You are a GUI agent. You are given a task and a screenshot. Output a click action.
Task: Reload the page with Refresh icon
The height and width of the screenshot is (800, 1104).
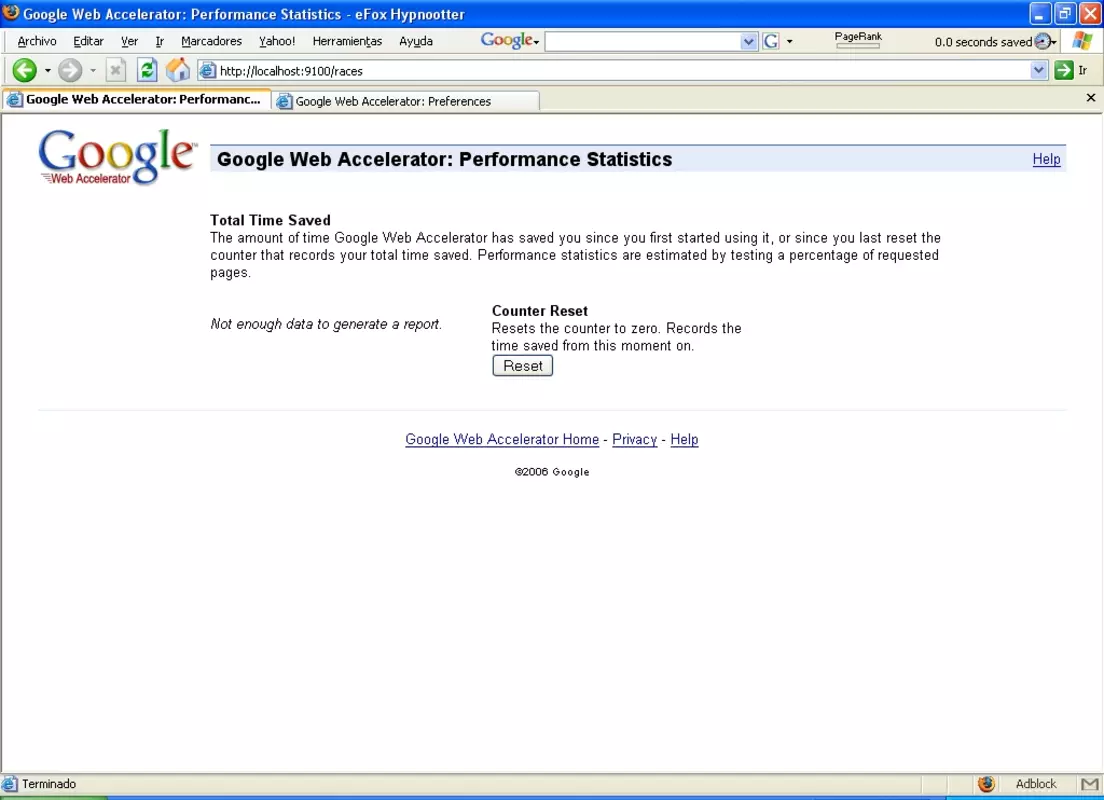[146, 70]
